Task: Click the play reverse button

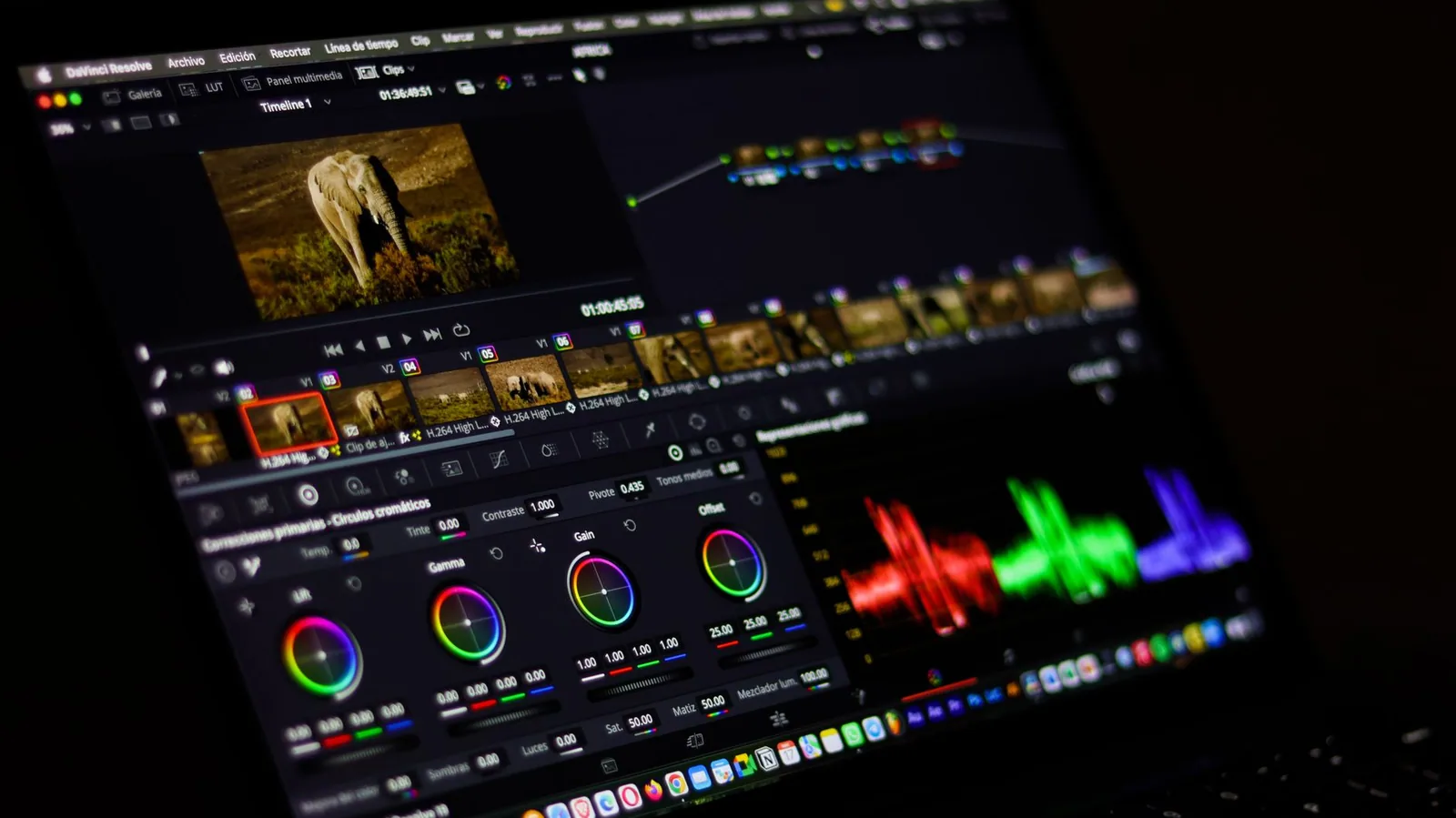Action: click(359, 346)
